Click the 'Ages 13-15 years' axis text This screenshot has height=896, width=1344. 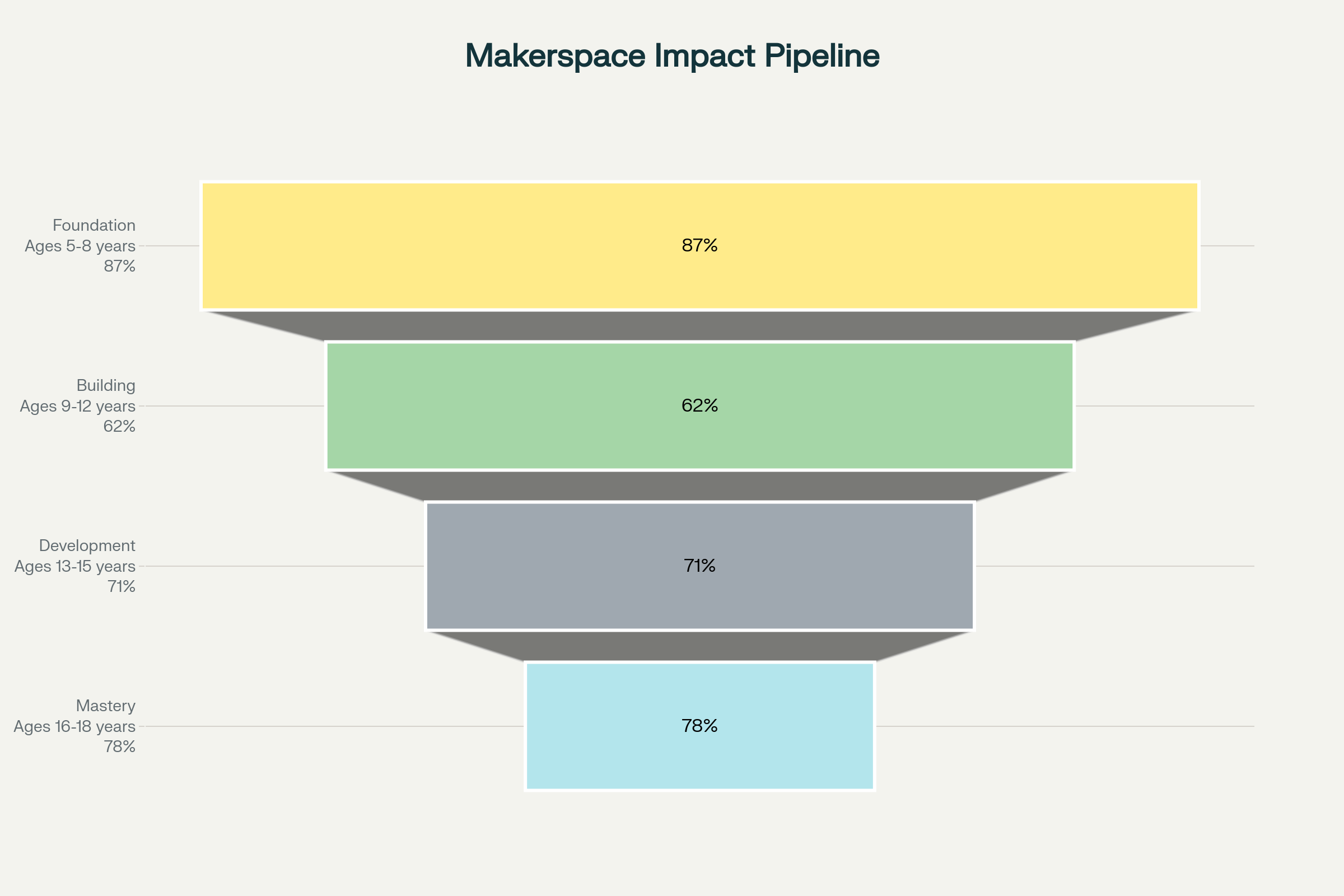click(75, 566)
